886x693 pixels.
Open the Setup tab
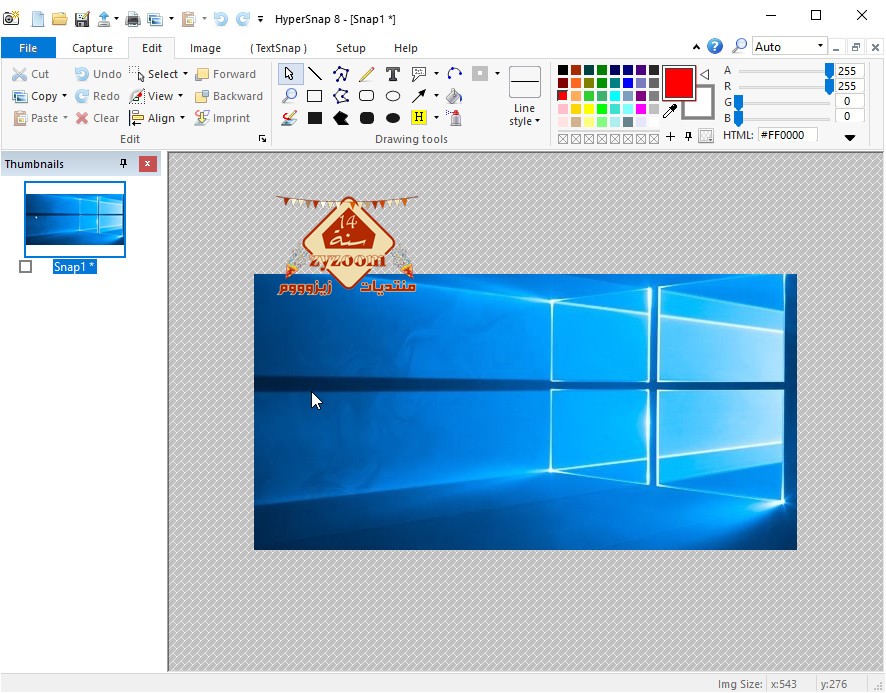pyautogui.click(x=350, y=48)
